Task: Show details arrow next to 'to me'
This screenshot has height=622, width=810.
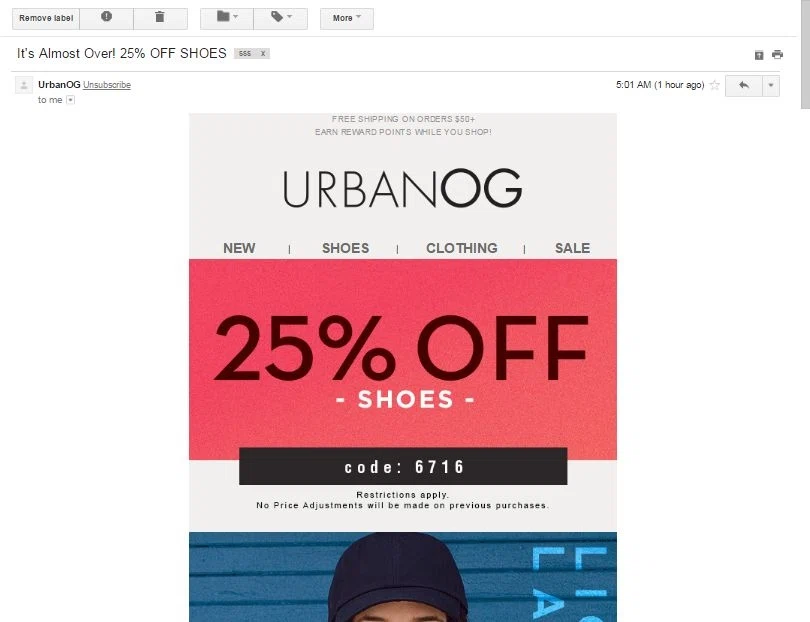Action: pos(71,100)
